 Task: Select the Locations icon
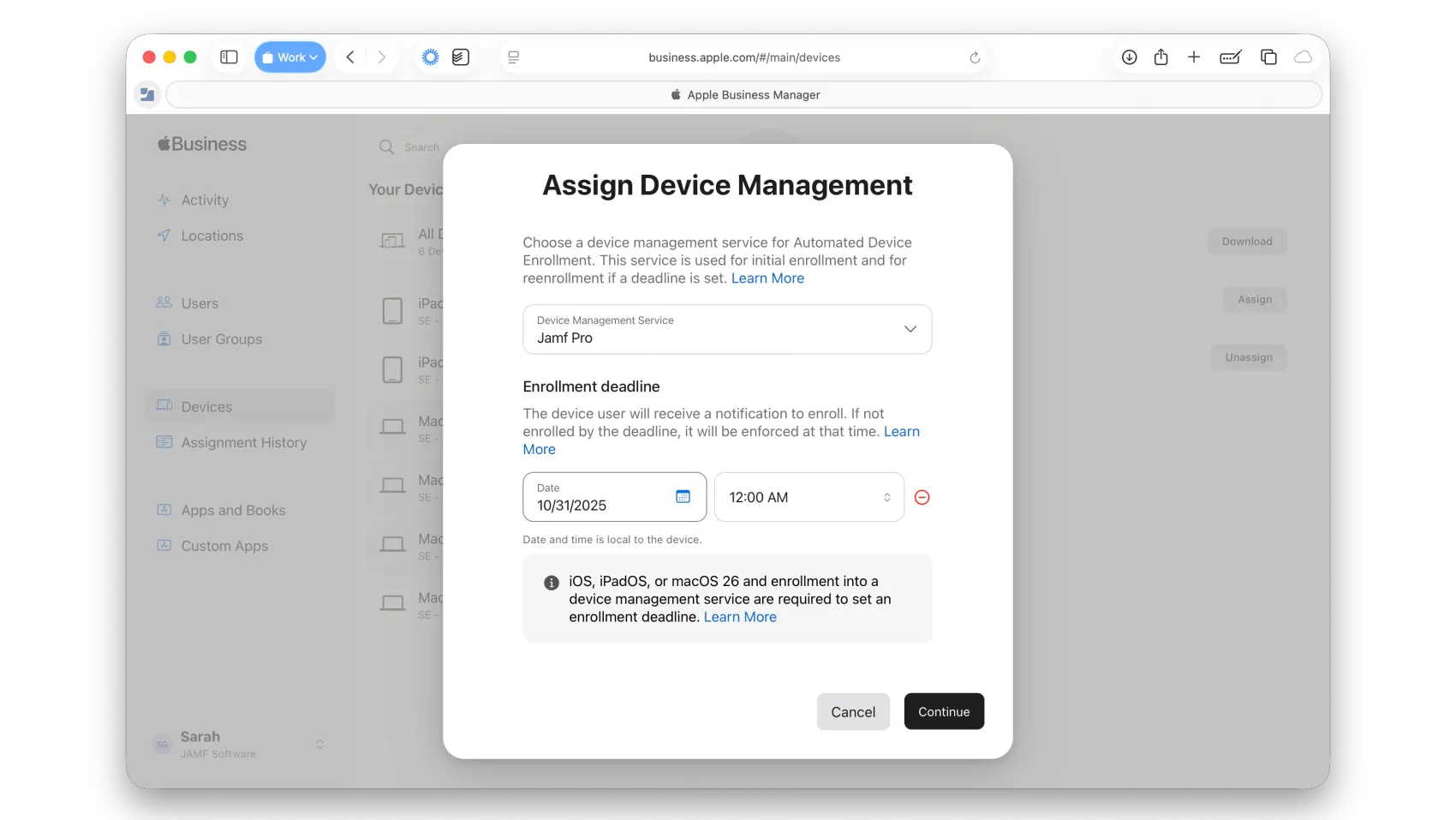[x=164, y=236]
